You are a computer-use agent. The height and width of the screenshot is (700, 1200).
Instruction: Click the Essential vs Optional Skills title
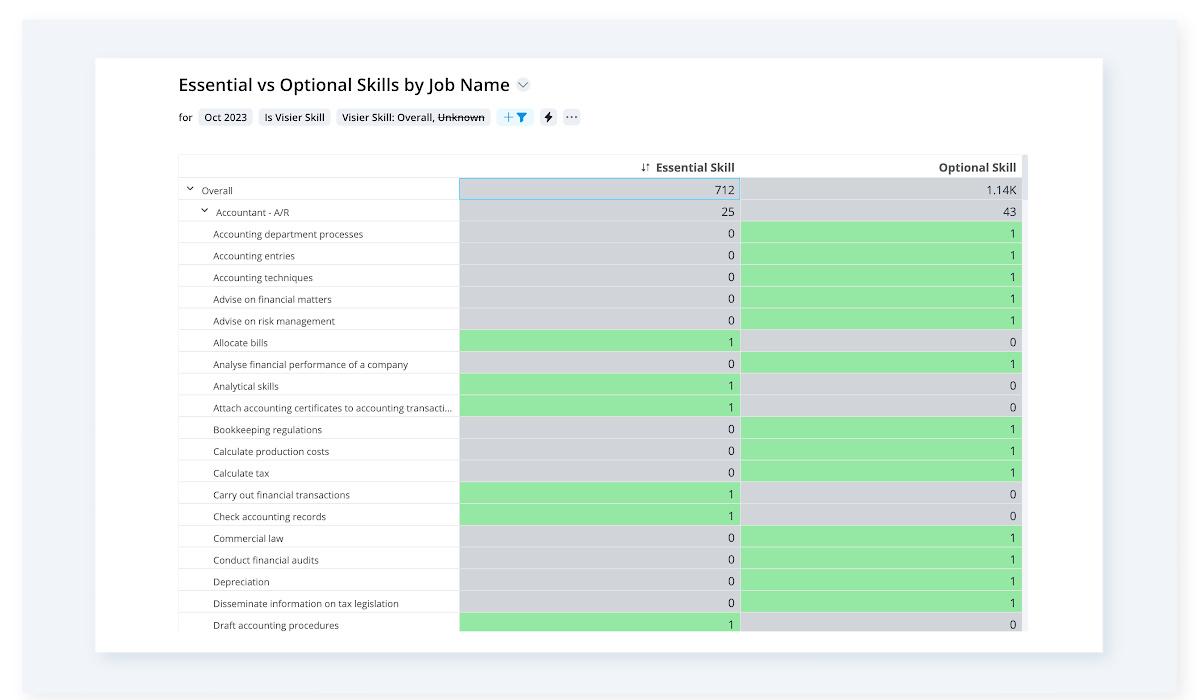coord(344,85)
